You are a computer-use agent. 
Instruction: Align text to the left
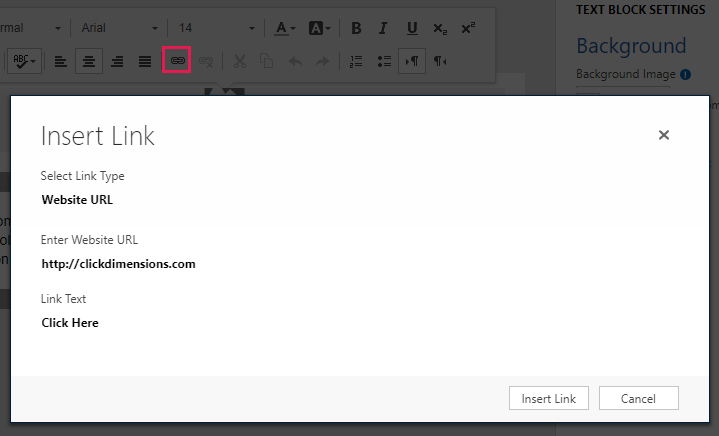(61, 61)
